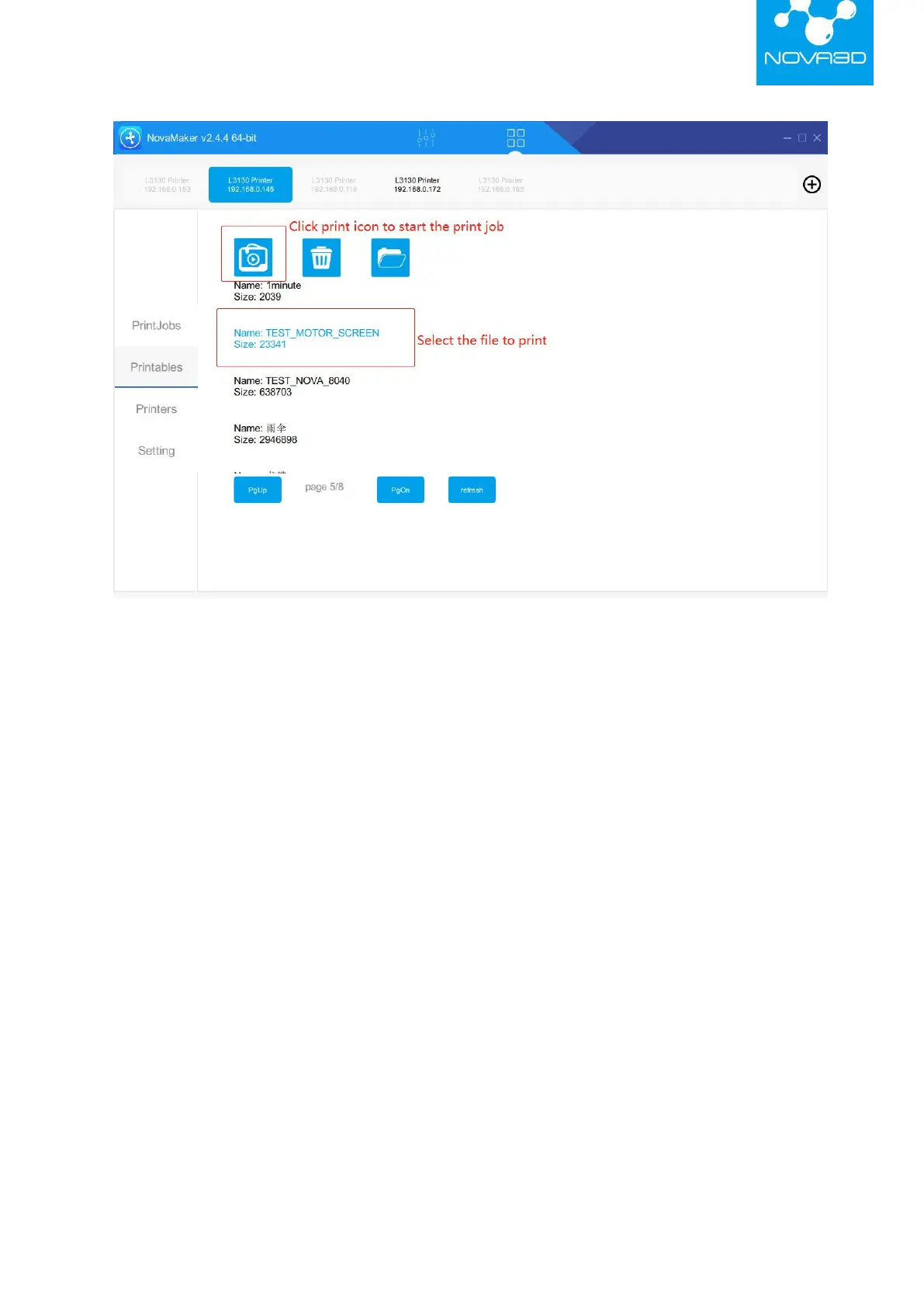Select printer tab 192.168.0.119

pyautogui.click(x=334, y=185)
